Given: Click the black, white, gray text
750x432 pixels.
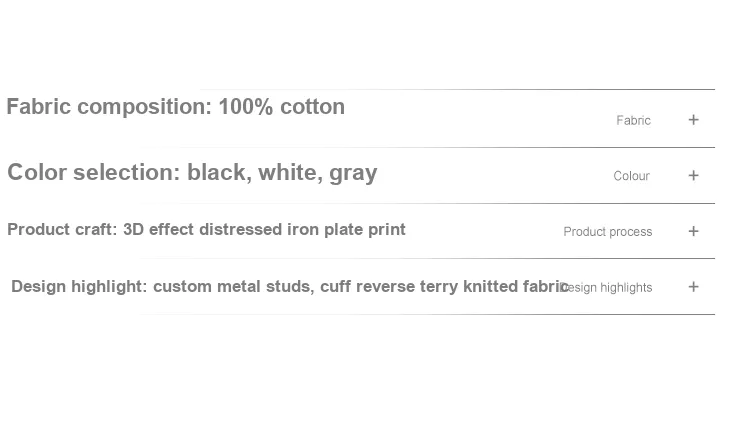Looking at the screenshot, I should (x=282, y=172).
